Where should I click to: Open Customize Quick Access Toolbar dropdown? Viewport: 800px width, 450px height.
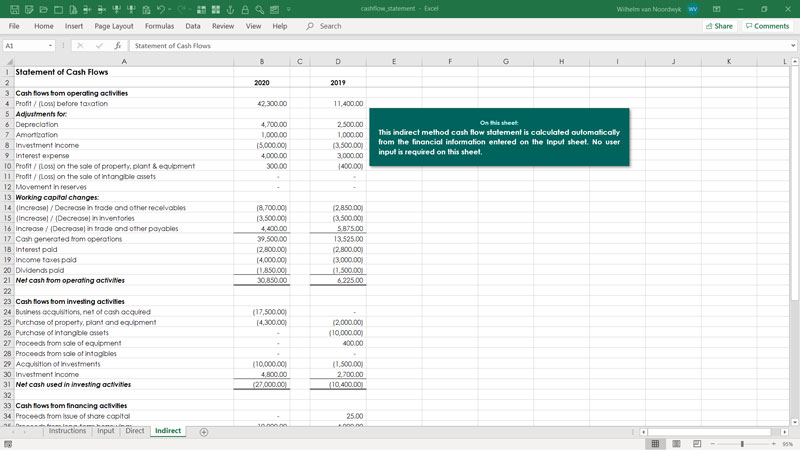(x=289, y=9)
